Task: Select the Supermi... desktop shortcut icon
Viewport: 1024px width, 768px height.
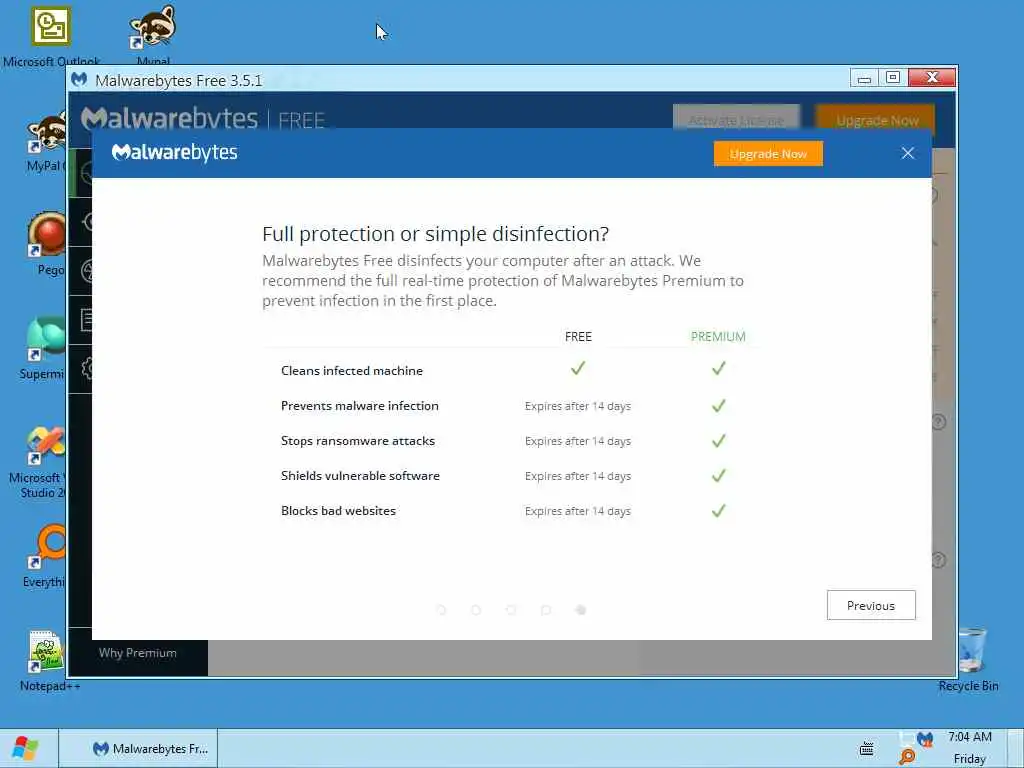Action: click(x=46, y=340)
